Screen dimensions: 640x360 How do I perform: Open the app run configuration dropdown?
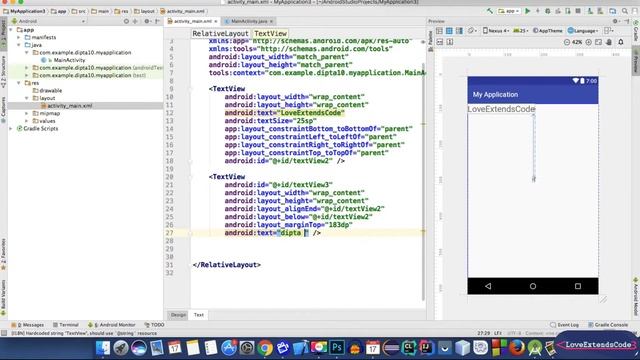click(x=509, y=11)
